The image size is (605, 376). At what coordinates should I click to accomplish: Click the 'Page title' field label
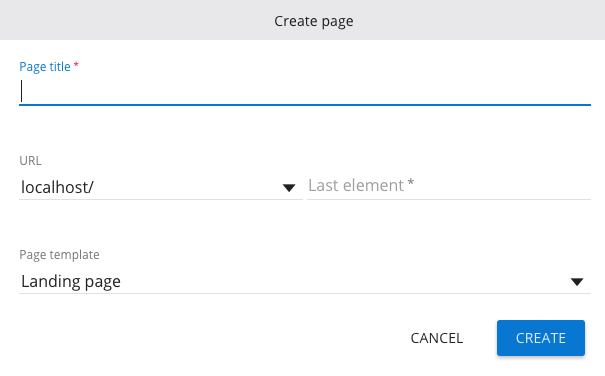tap(45, 67)
